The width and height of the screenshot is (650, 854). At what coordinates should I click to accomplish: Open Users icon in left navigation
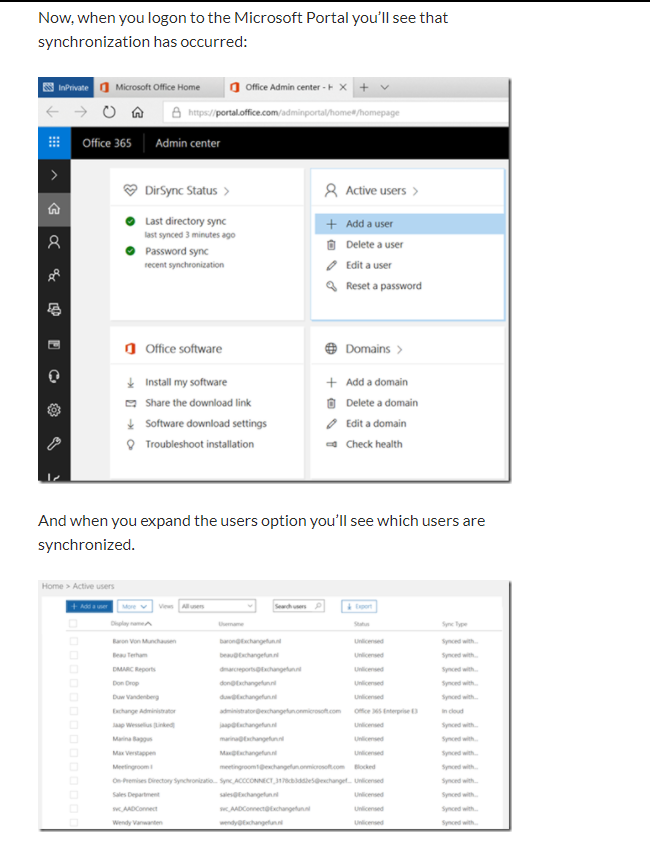point(54,242)
